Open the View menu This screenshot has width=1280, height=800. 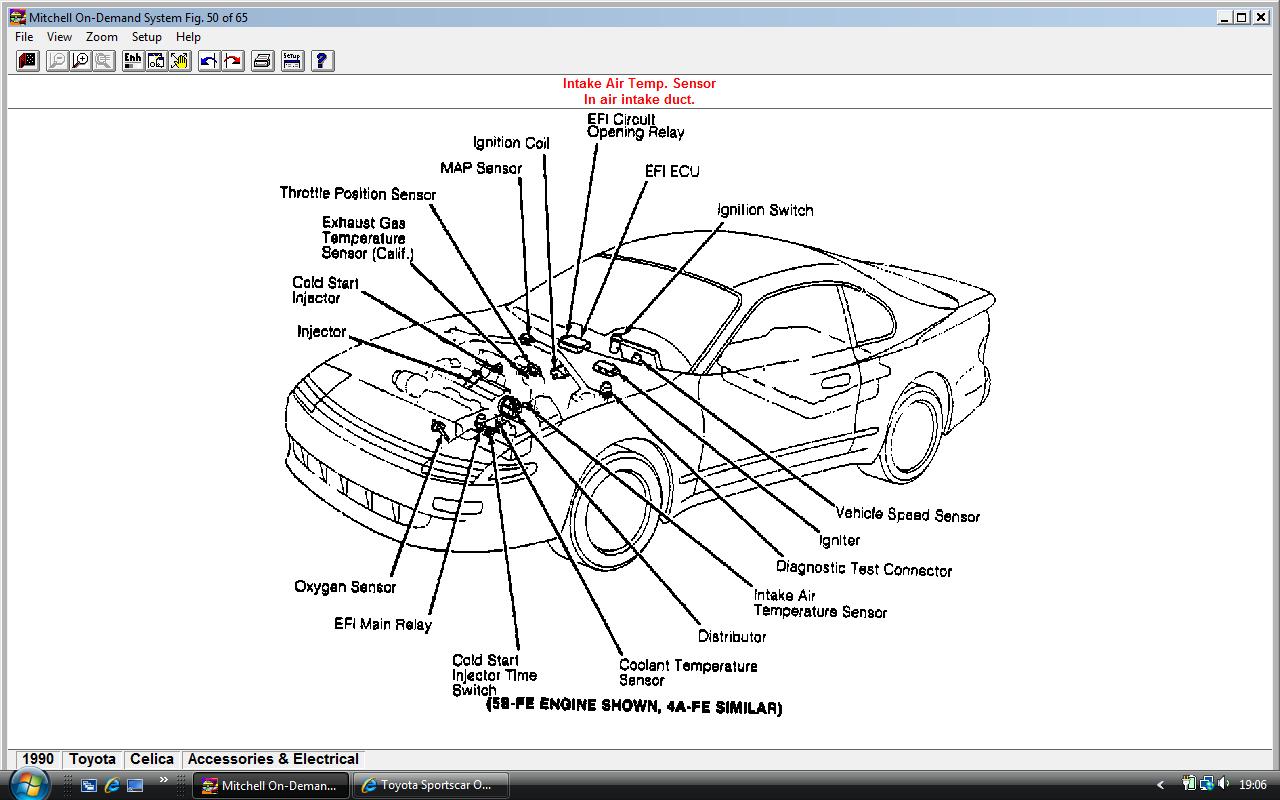point(59,37)
